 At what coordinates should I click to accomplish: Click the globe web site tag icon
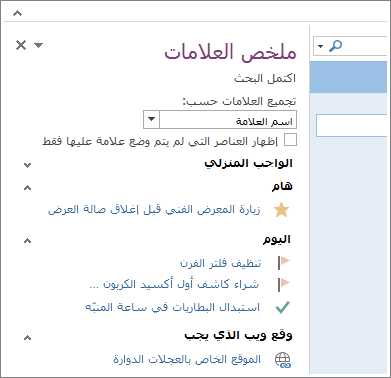[x=282, y=360]
